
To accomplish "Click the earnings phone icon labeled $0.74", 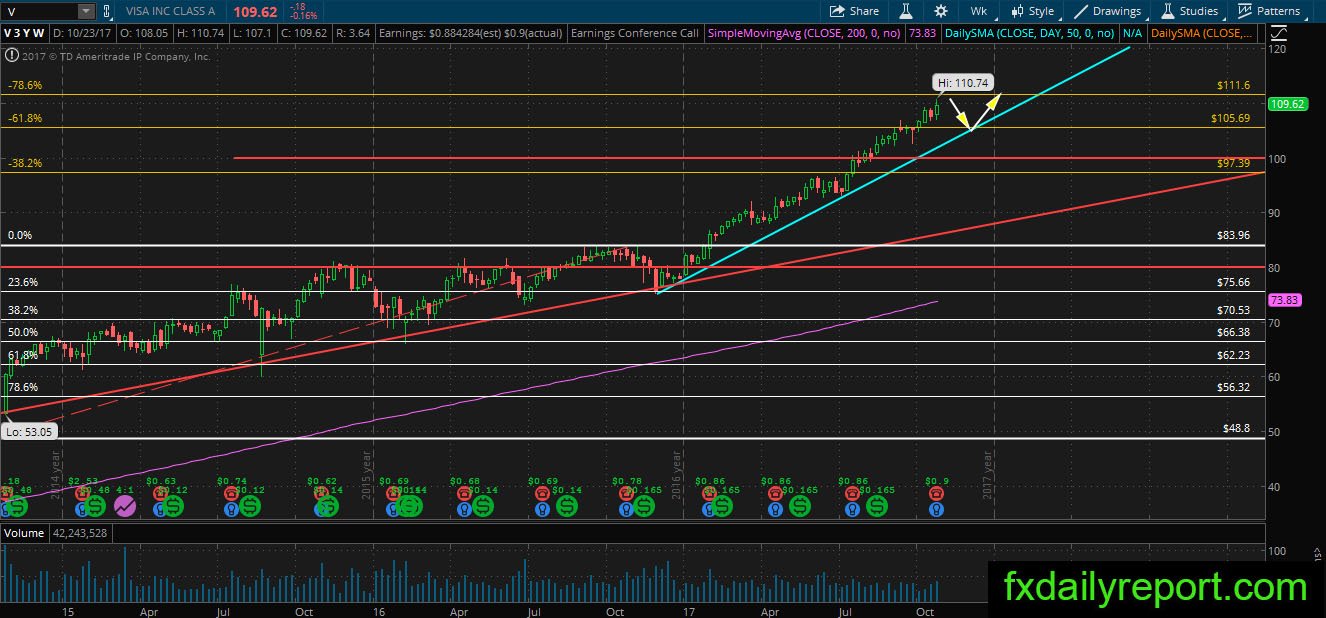I will (230, 493).
